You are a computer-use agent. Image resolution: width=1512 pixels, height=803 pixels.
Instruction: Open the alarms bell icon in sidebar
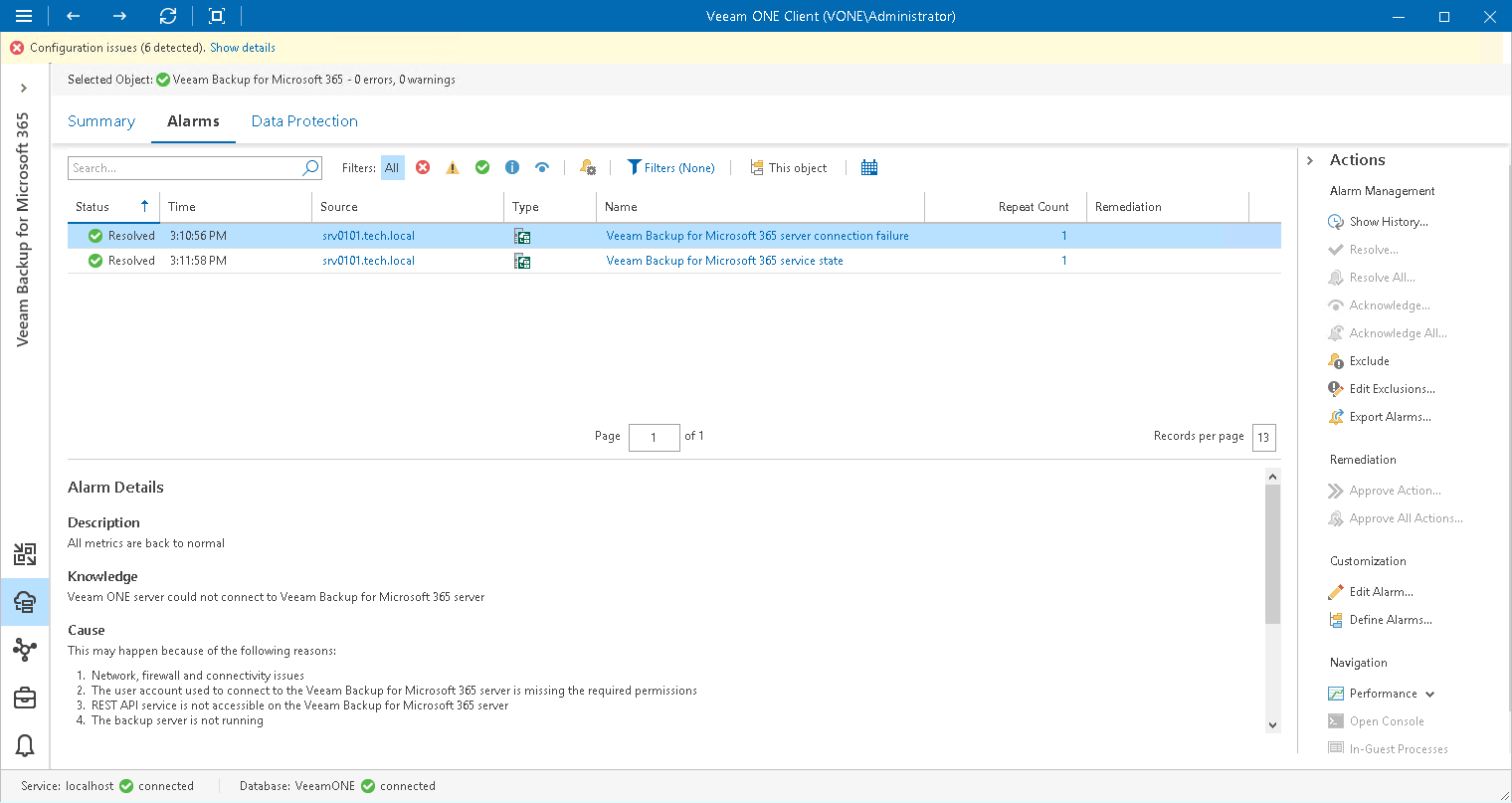25,745
